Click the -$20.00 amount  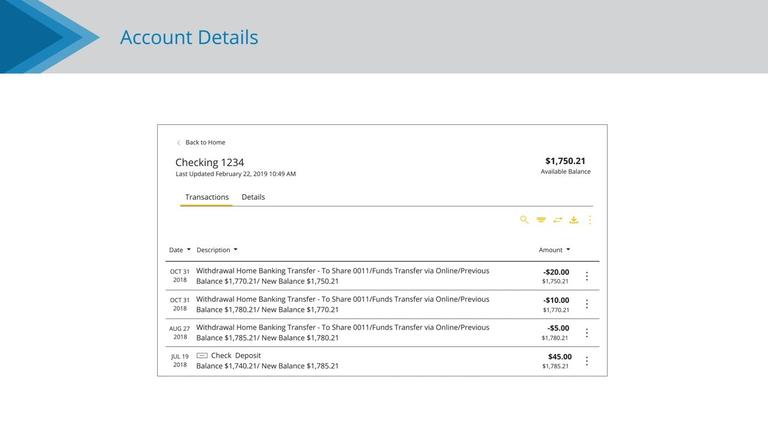(556, 272)
